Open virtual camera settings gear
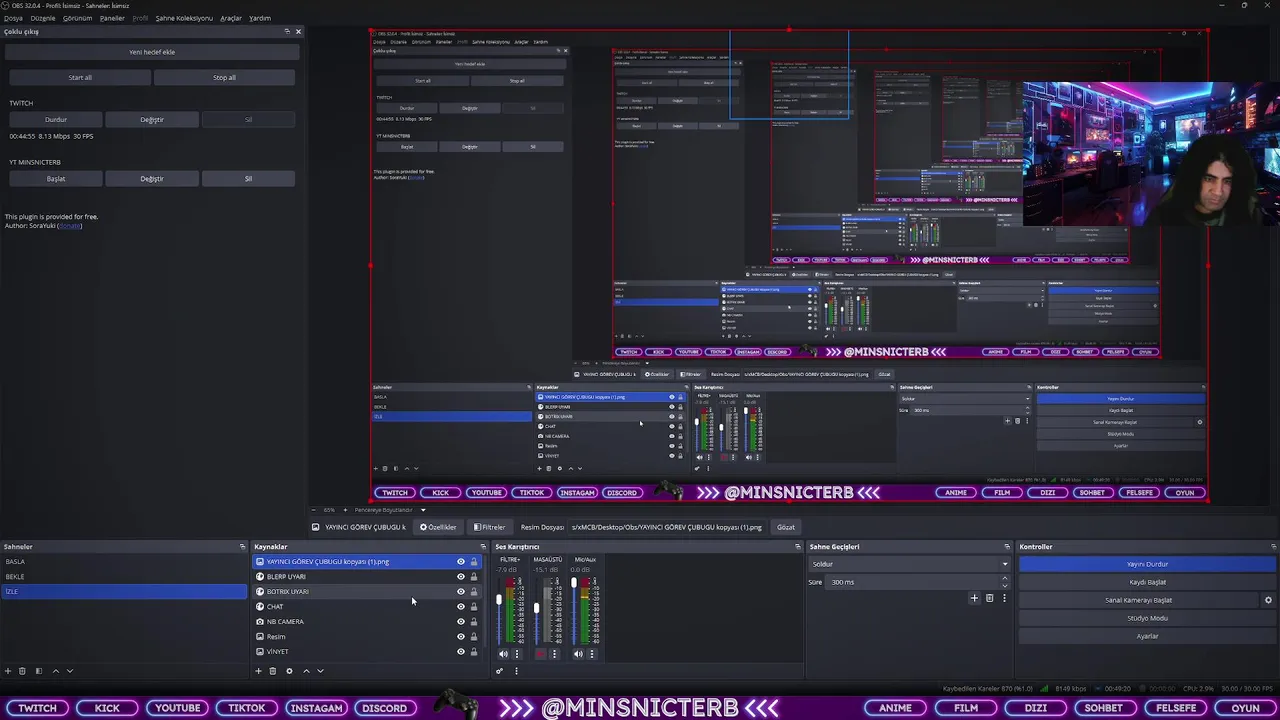The width and height of the screenshot is (1280, 720). [x=1268, y=600]
